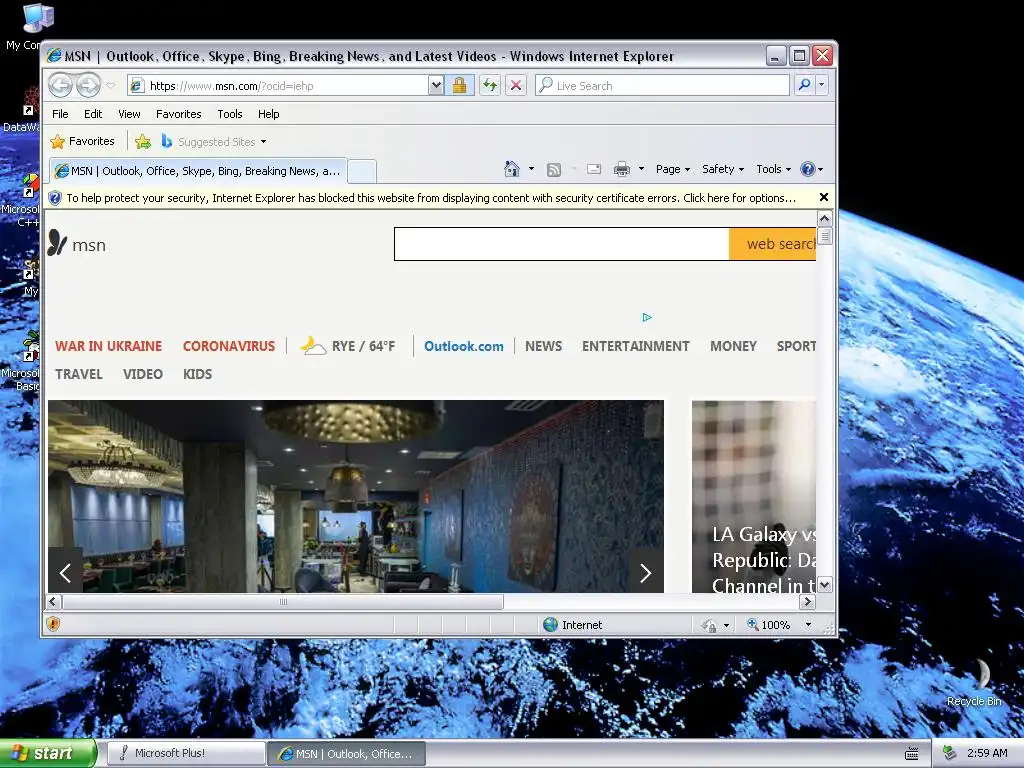Refresh the page with the green arrows icon
Viewport: 1024px width, 768px height.
(x=490, y=86)
